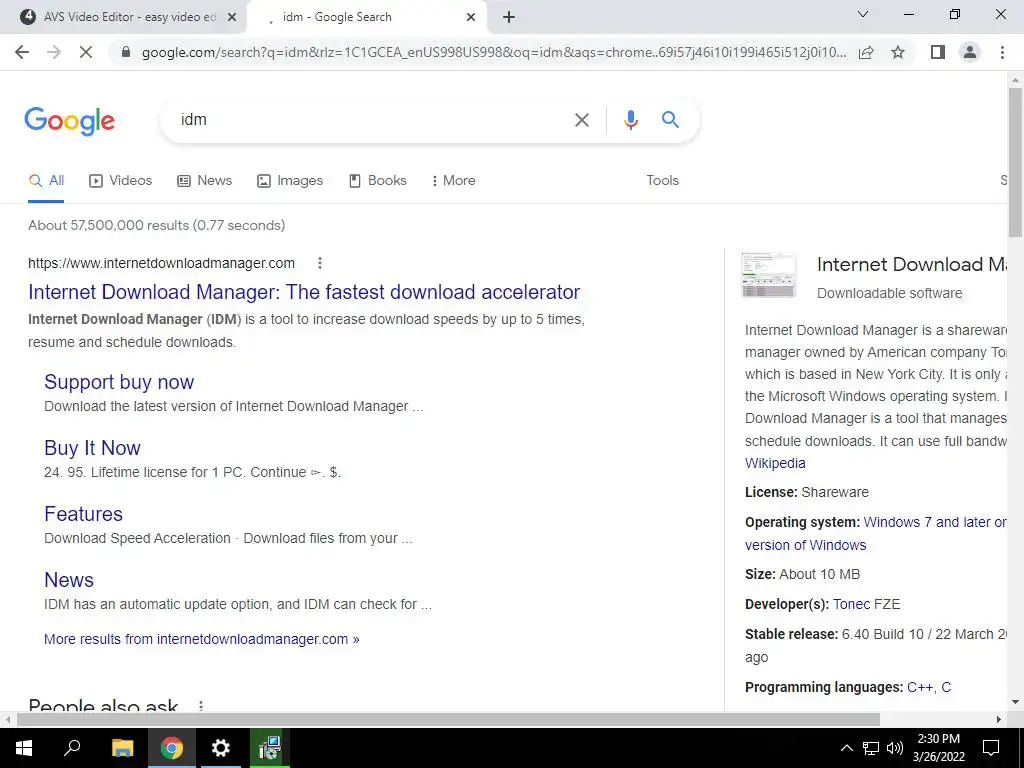Viewport: 1024px width, 768px height.
Task: Switch to Videos results tab
Action: (121, 181)
